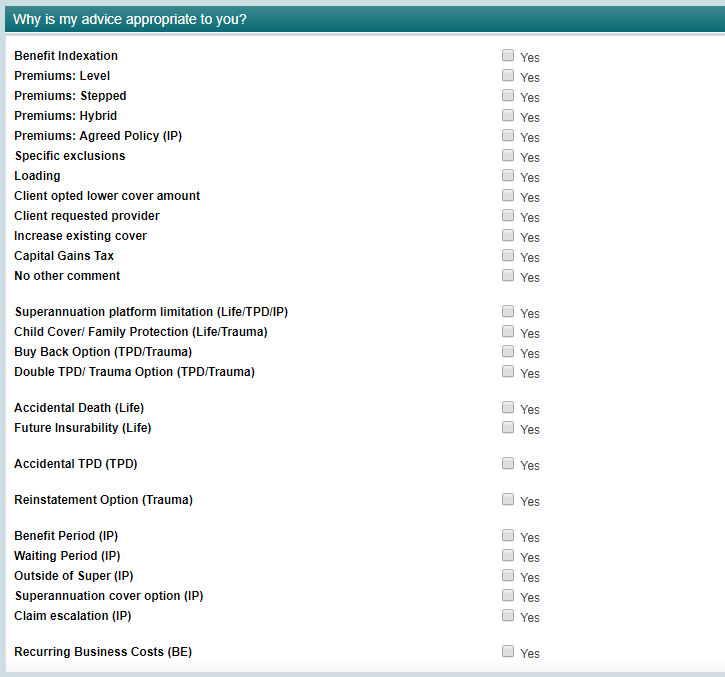
Task: Check Outside of Super (IP) box
Action: click(508, 575)
